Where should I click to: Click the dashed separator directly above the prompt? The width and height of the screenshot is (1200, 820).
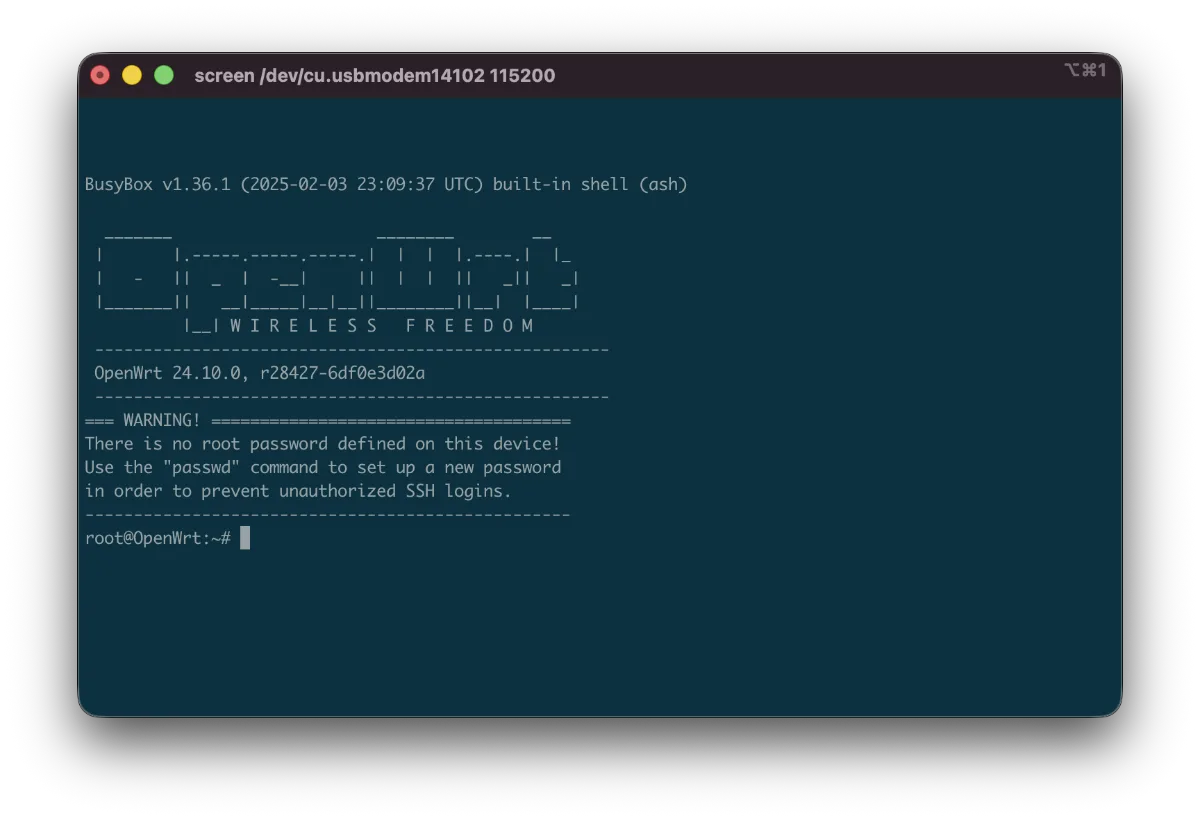coord(327,515)
